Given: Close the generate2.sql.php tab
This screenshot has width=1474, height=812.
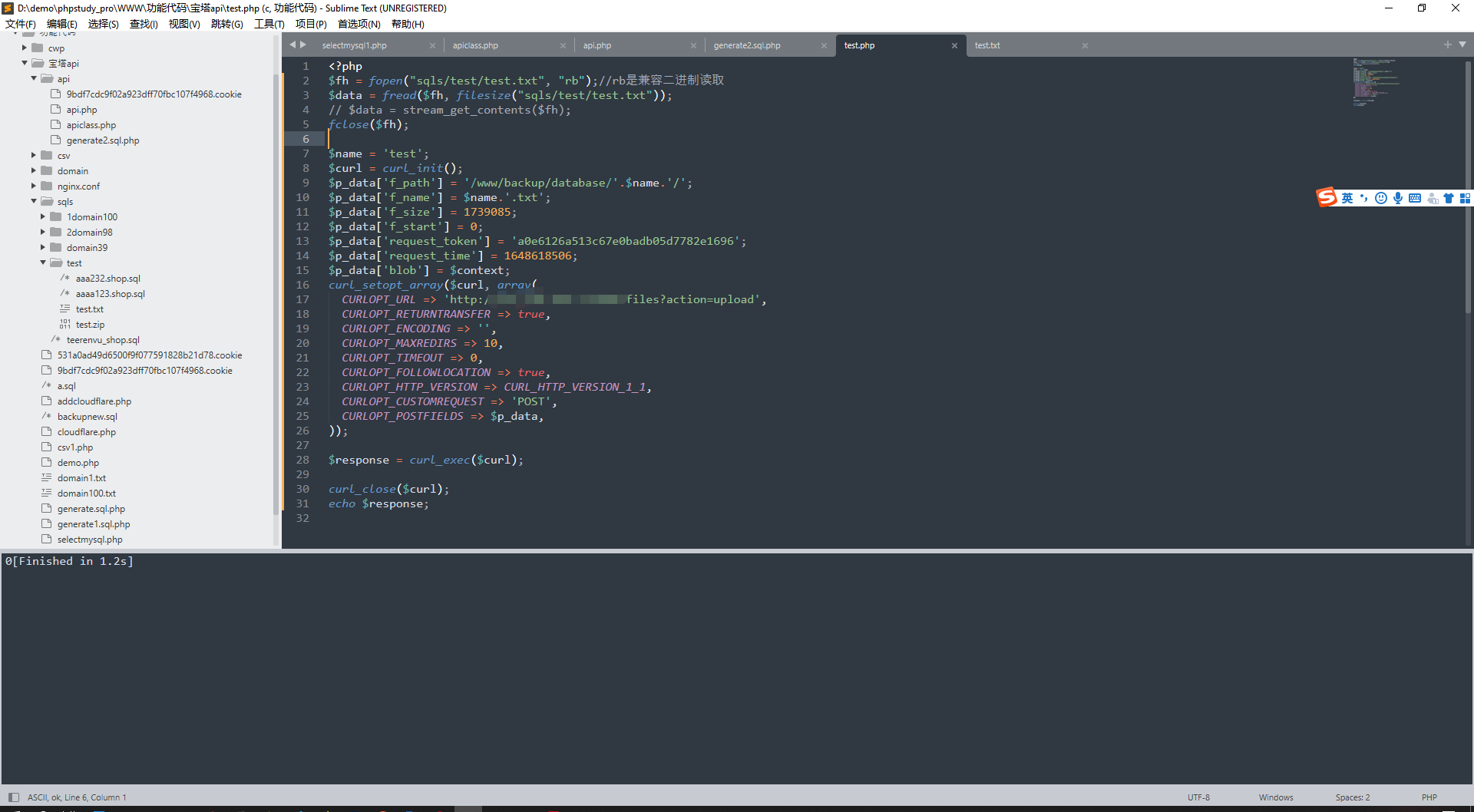Looking at the screenshot, I should tap(824, 45).
